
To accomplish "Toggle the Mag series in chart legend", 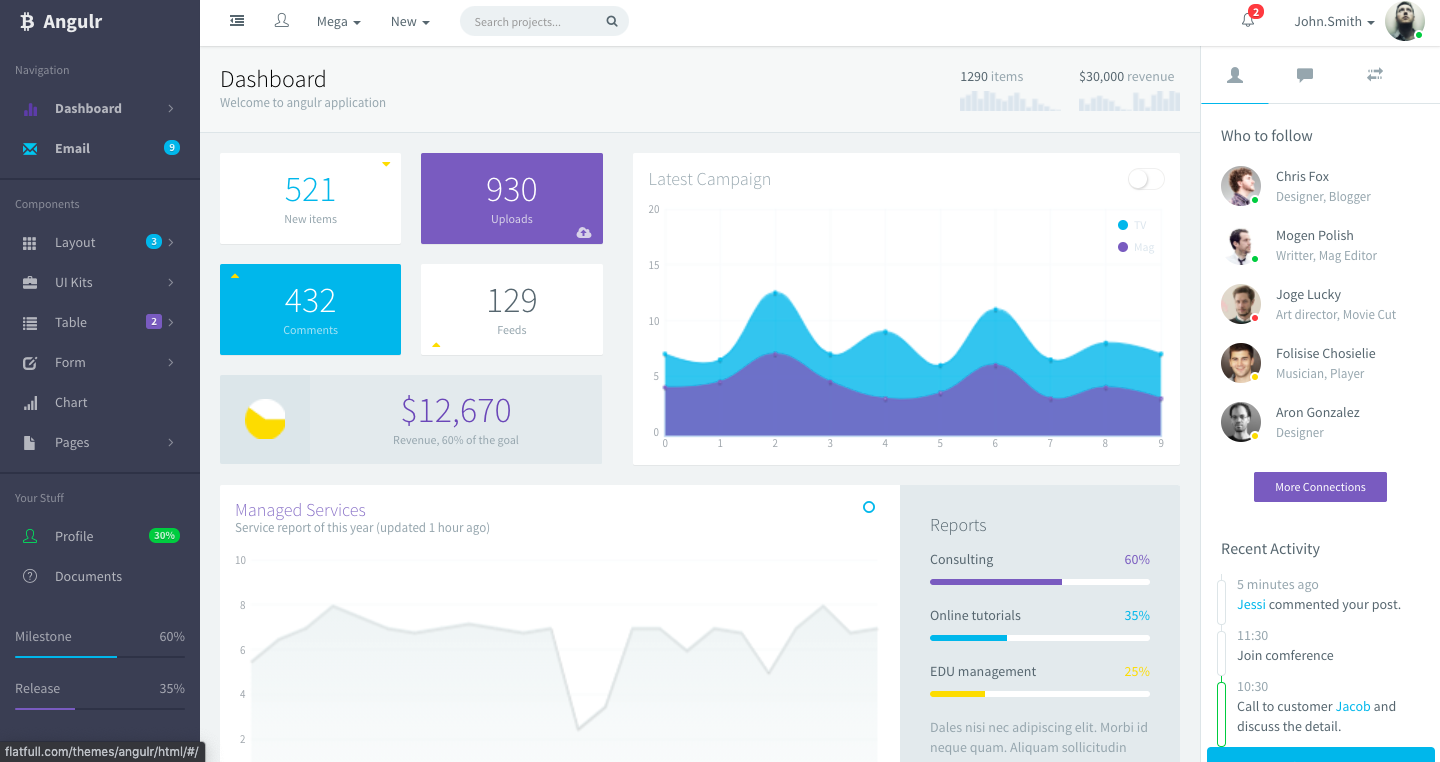I will (1134, 247).
